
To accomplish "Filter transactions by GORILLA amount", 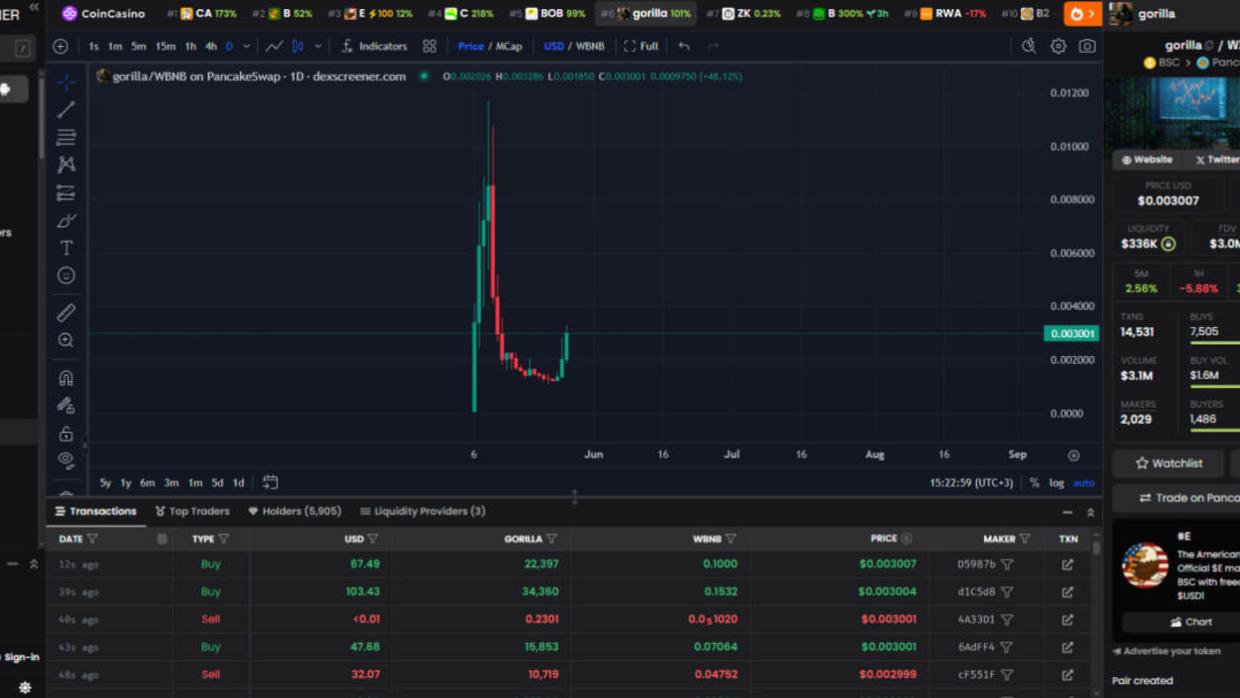I will [x=551, y=539].
